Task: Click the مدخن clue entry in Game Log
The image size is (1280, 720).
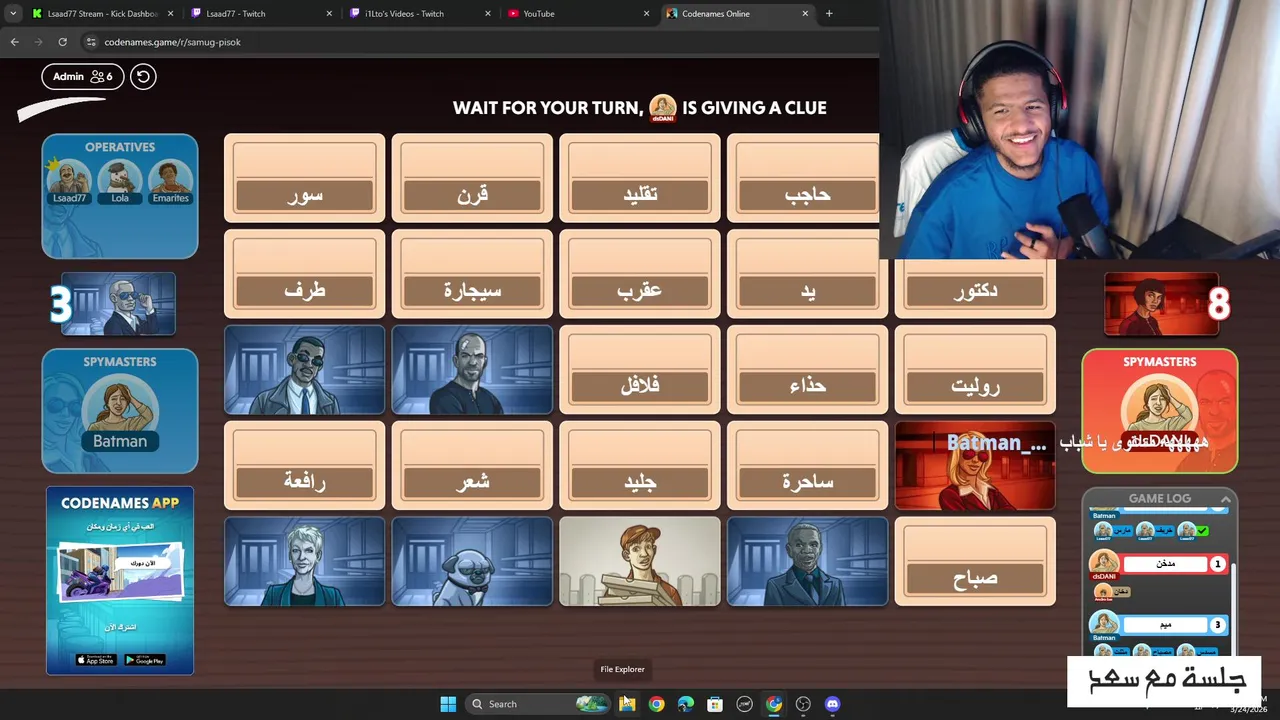Action: tap(1166, 564)
